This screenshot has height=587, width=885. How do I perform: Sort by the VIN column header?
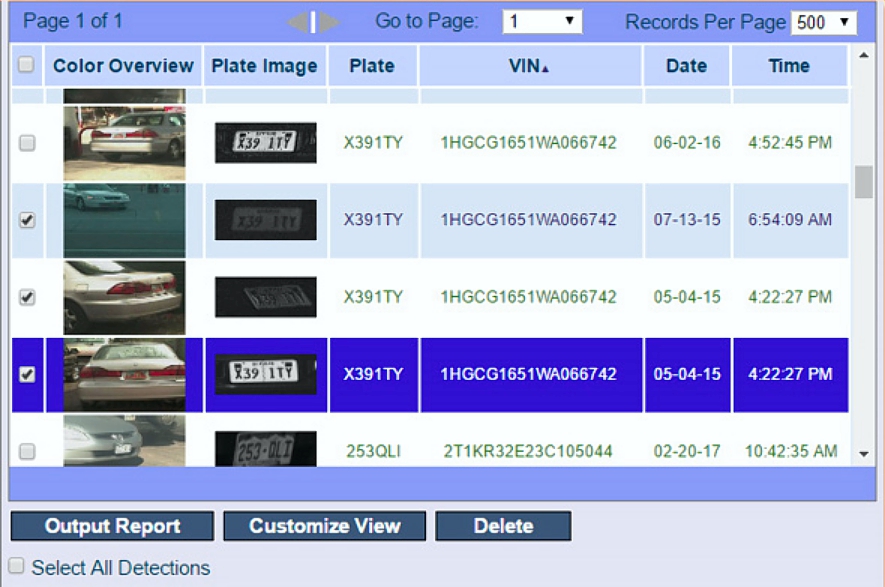(x=530, y=66)
